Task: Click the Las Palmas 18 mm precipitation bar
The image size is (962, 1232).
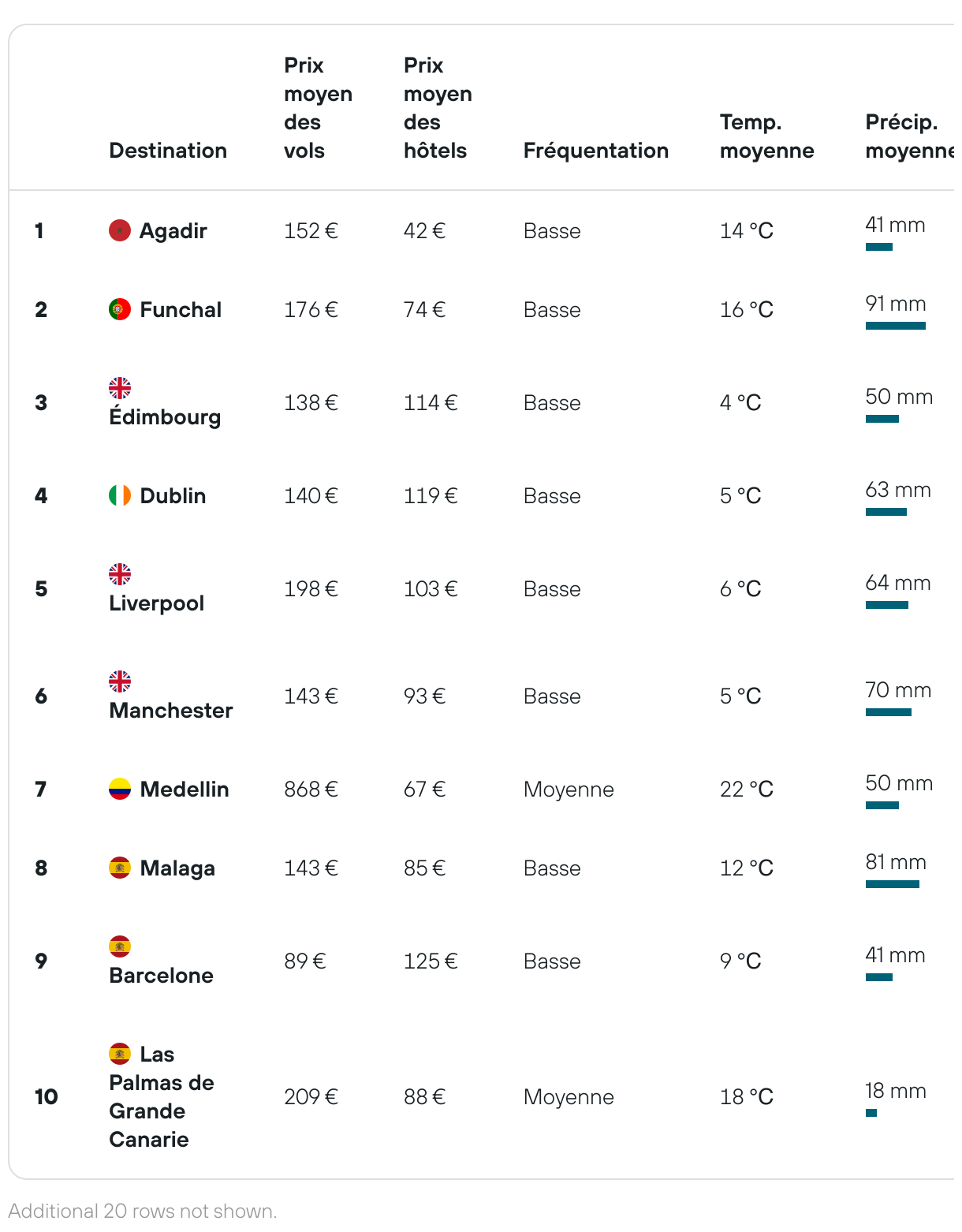Action: [871, 1113]
